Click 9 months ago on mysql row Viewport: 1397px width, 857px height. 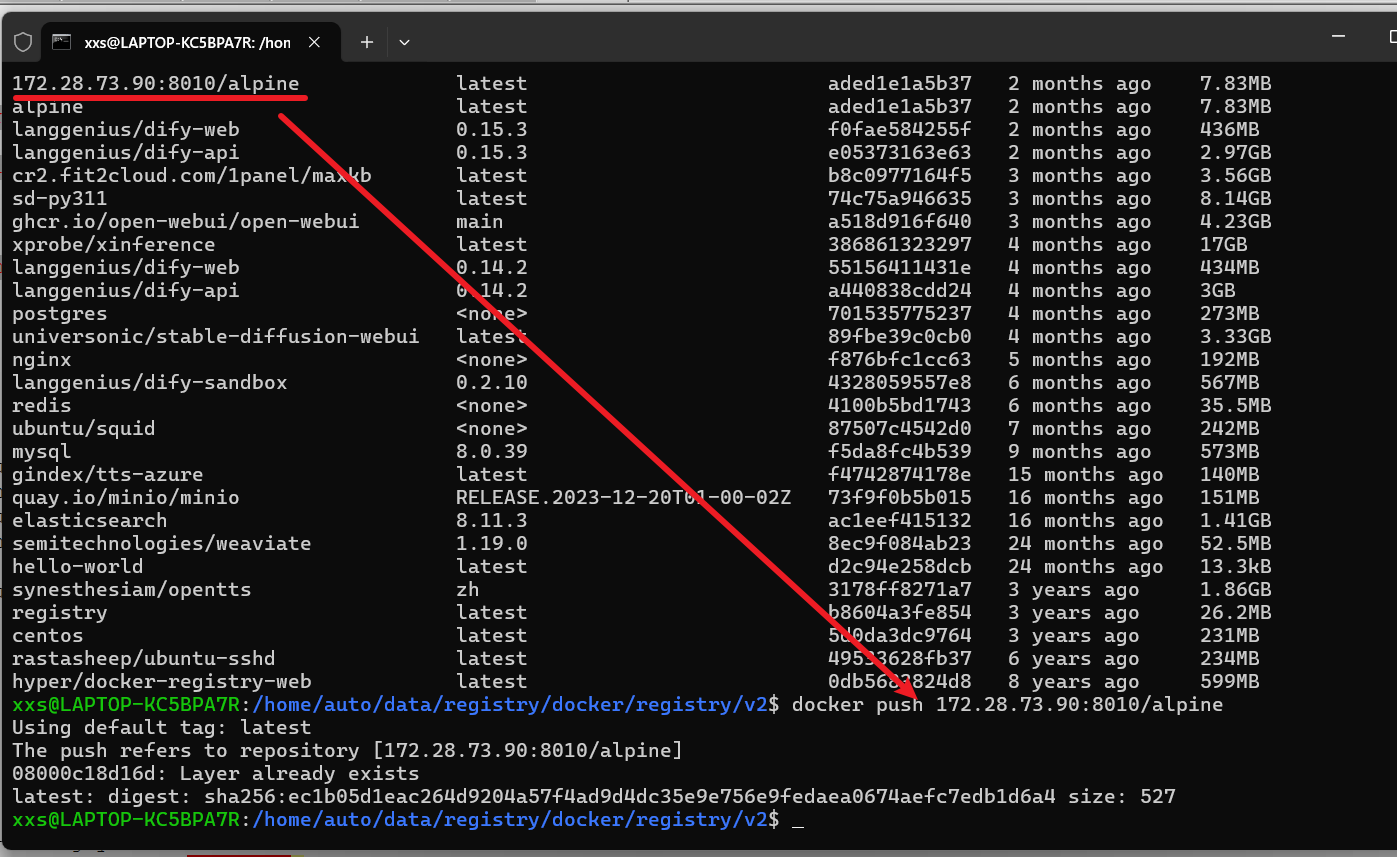pos(1079,452)
